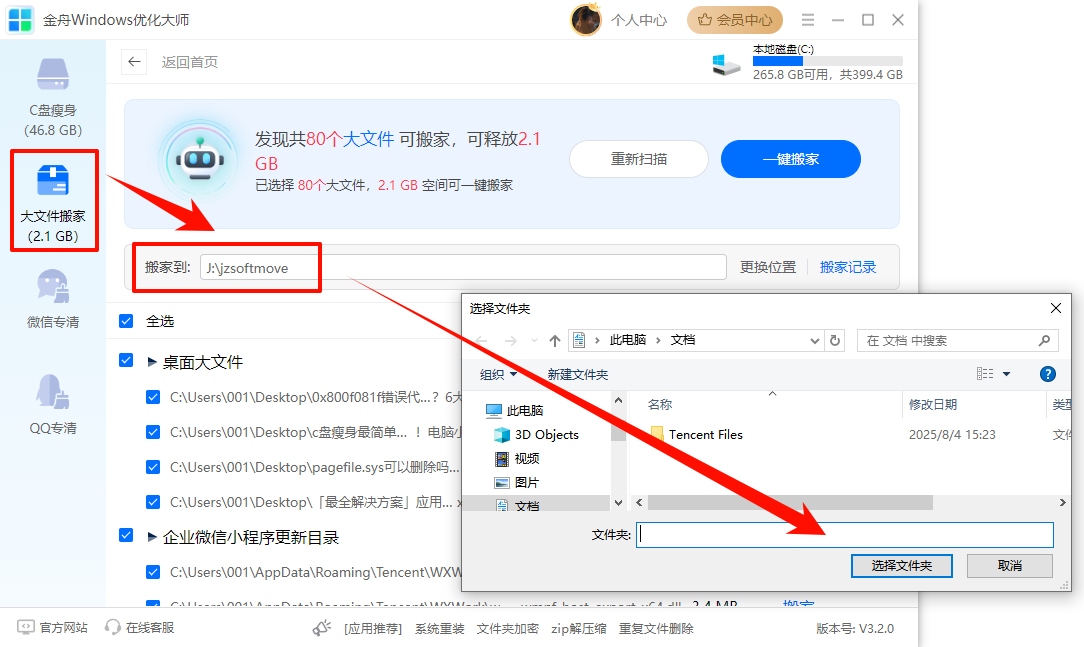
Task: Click 文件夹 name input field
Action: click(845, 534)
